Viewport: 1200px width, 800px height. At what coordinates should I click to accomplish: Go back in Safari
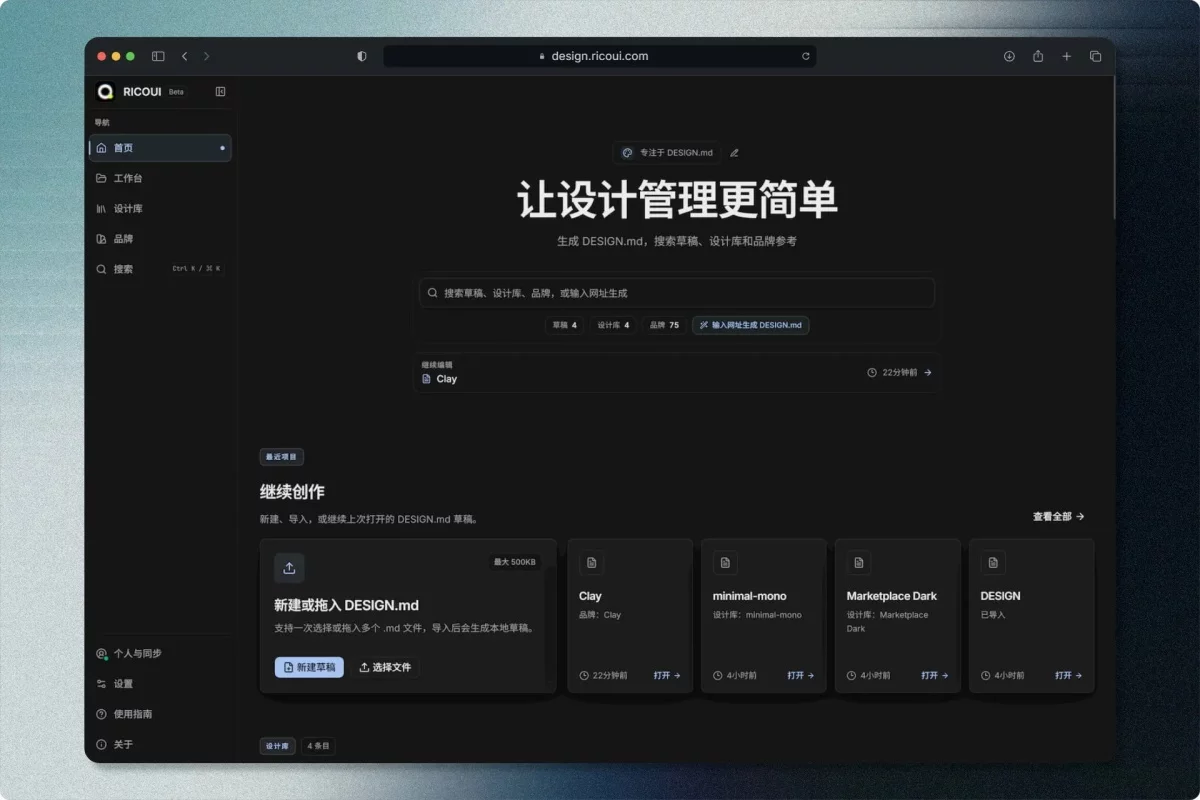[x=184, y=56]
